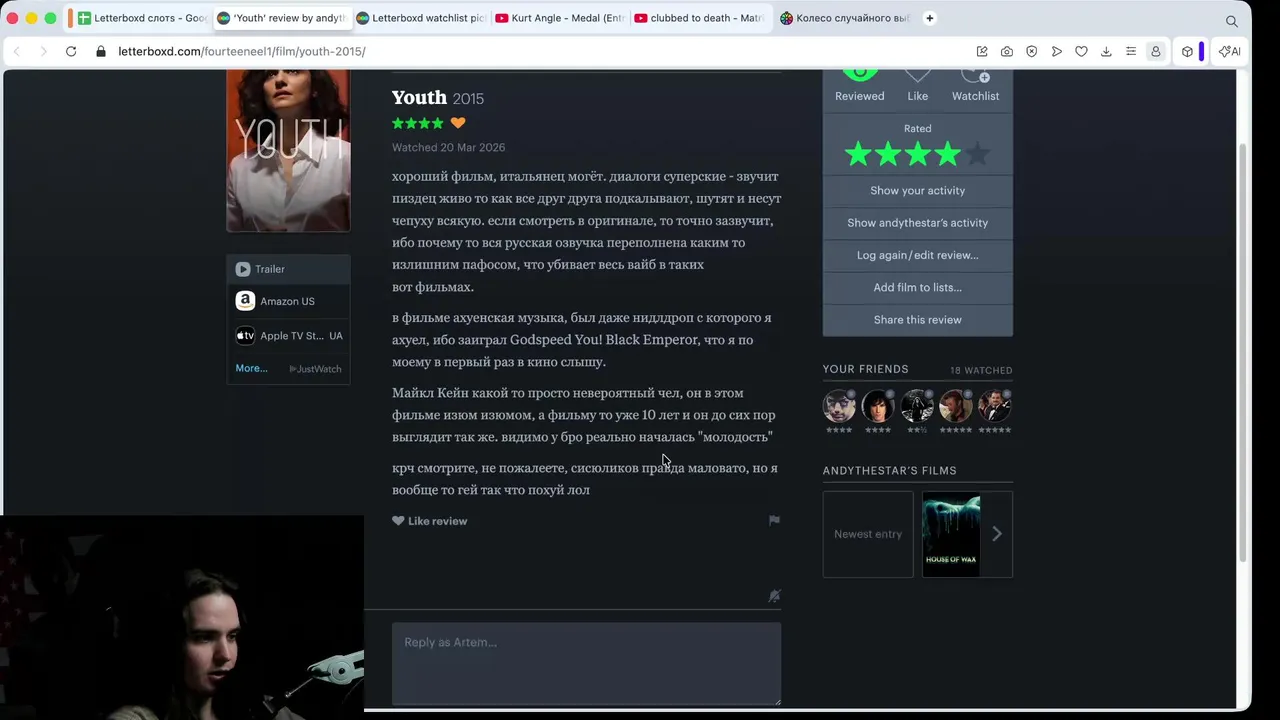Take a snapshot with the camera icon
1280x720 pixels.
[1007, 51]
